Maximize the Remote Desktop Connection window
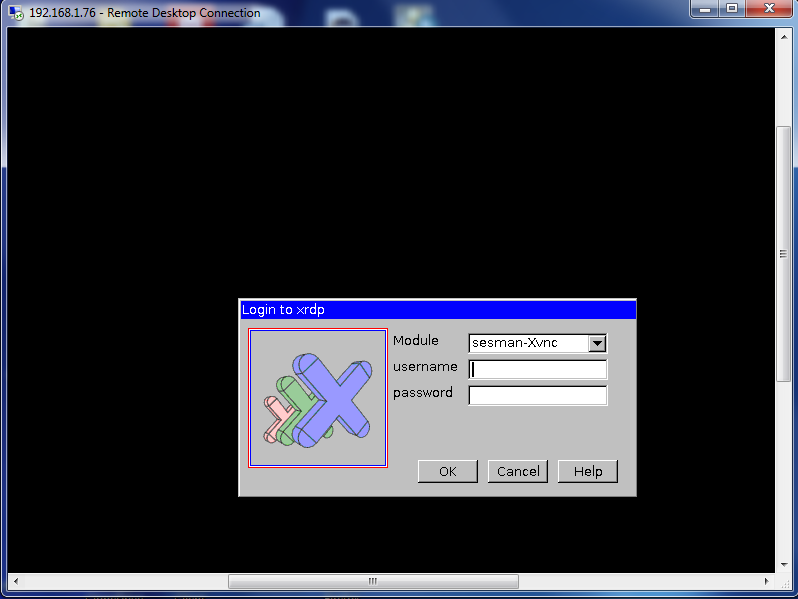Viewport: 798px width, 599px height. tap(731, 9)
